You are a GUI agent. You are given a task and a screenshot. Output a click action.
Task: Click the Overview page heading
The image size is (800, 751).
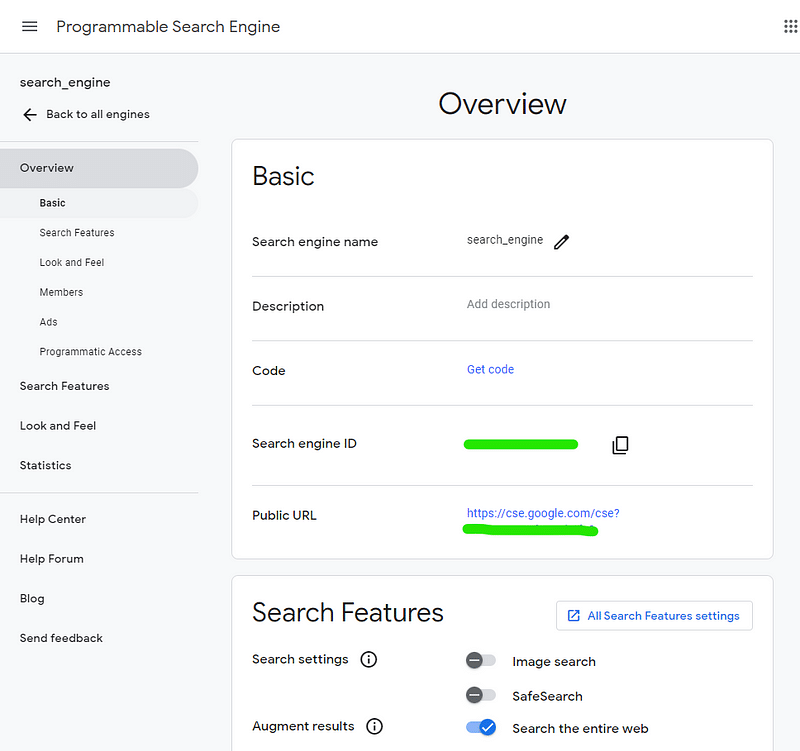click(503, 104)
